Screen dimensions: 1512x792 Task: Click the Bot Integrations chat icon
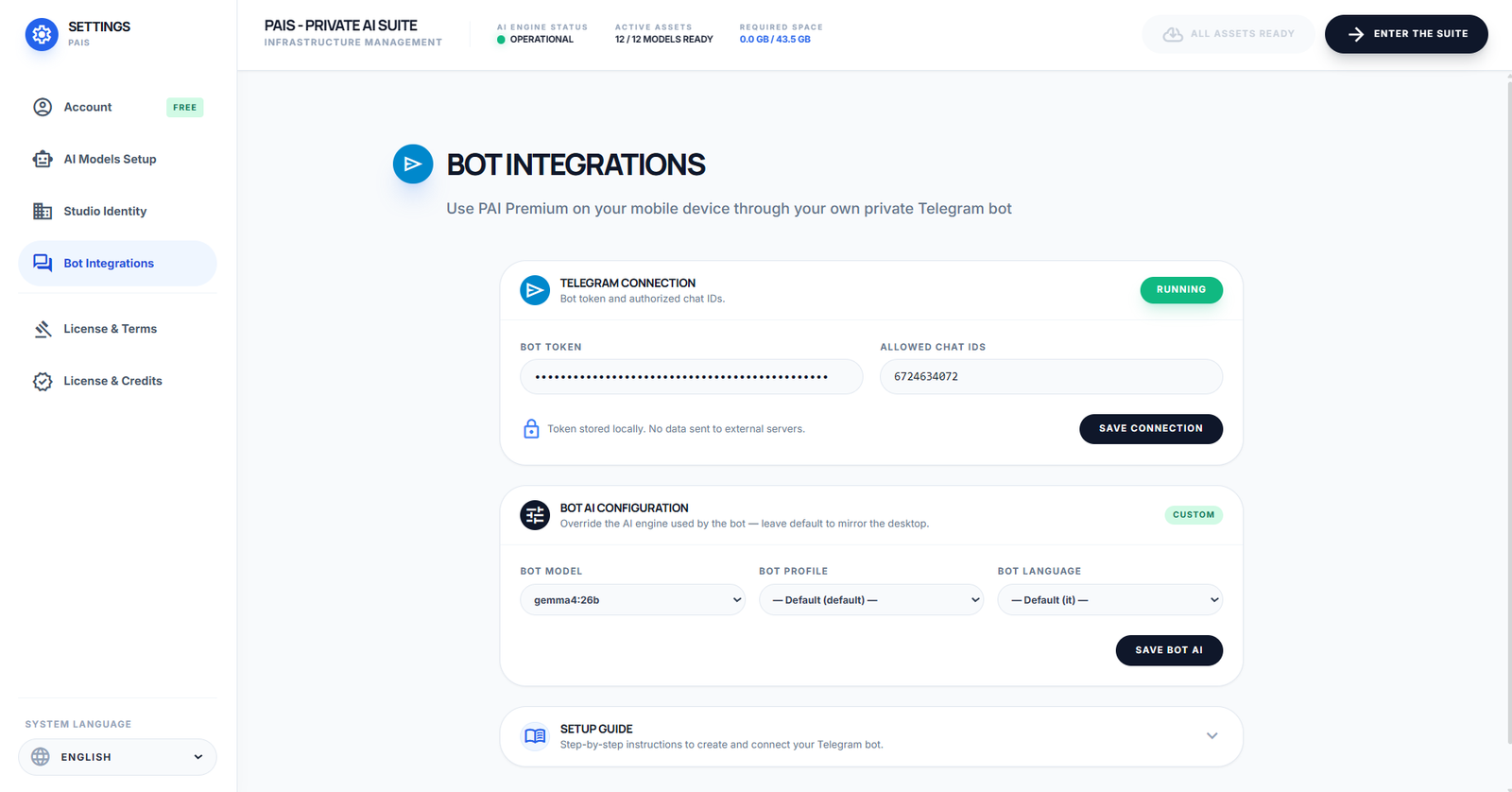[x=43, y=263]
